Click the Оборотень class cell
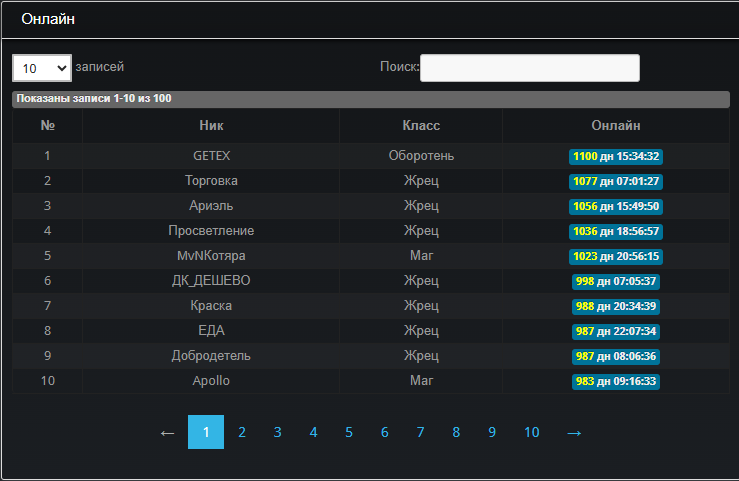The height and width of the screenshot is (481, 739). [x=421, y=156]
